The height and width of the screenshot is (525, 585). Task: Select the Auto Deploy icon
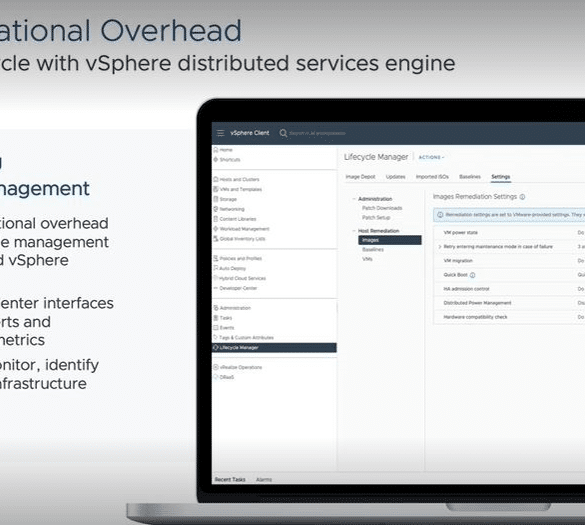click(216, 268)
